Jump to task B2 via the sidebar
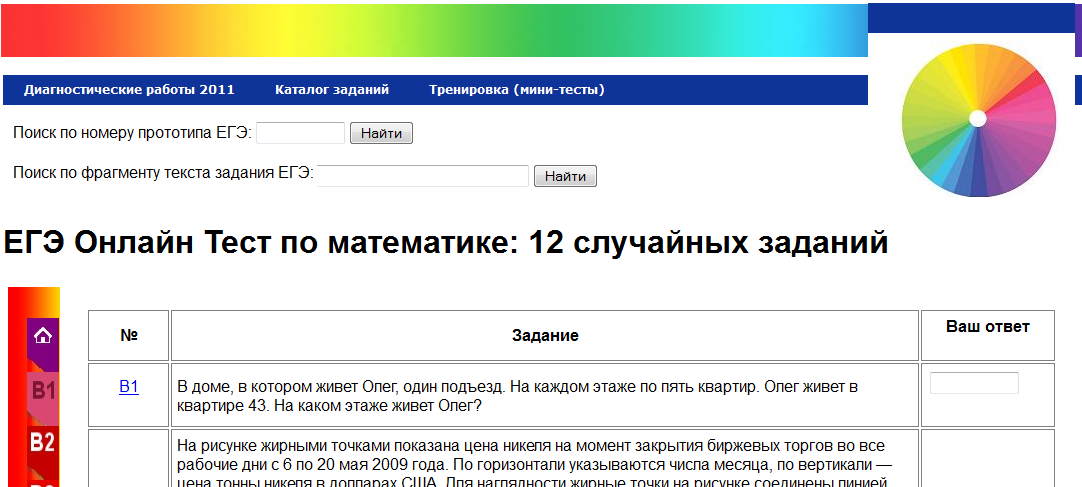Viewport: 1082px width, 487px height. point(42,442)
